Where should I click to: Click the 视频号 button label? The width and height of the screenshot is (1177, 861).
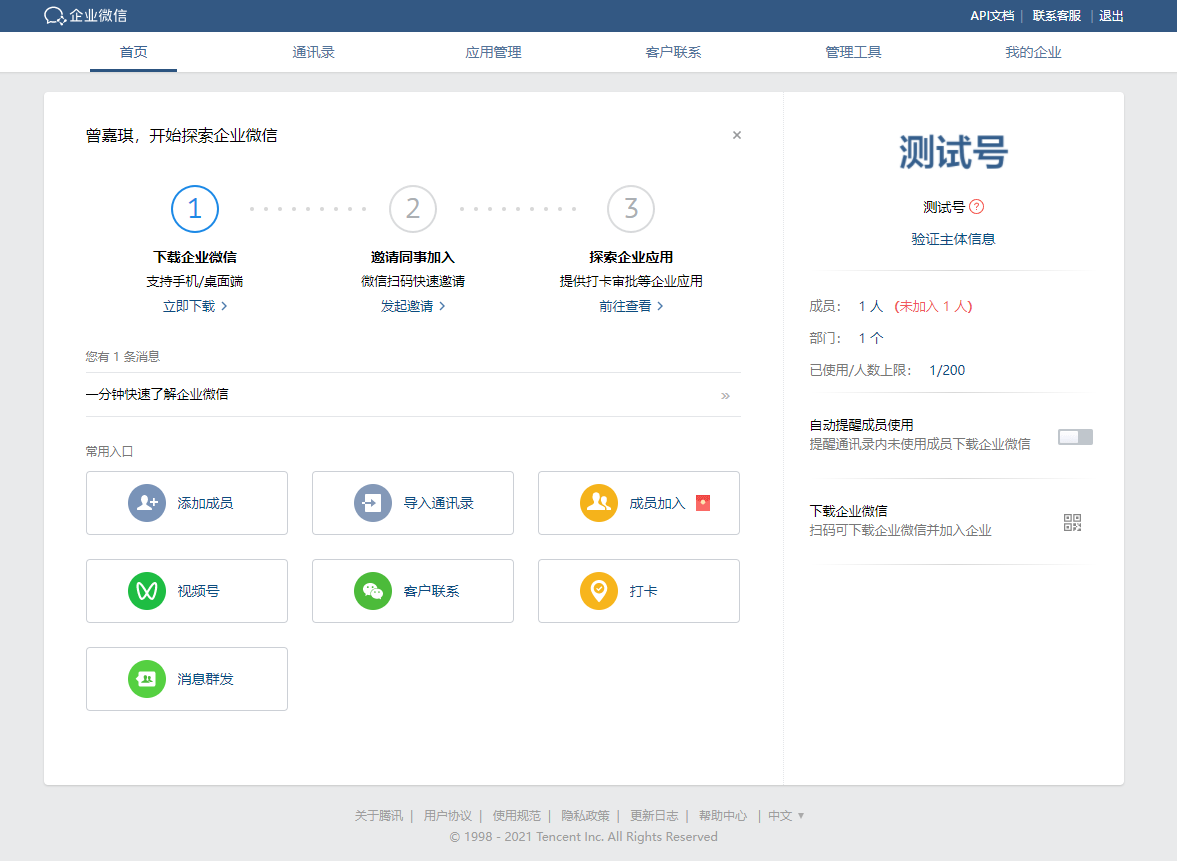point(198,591)
